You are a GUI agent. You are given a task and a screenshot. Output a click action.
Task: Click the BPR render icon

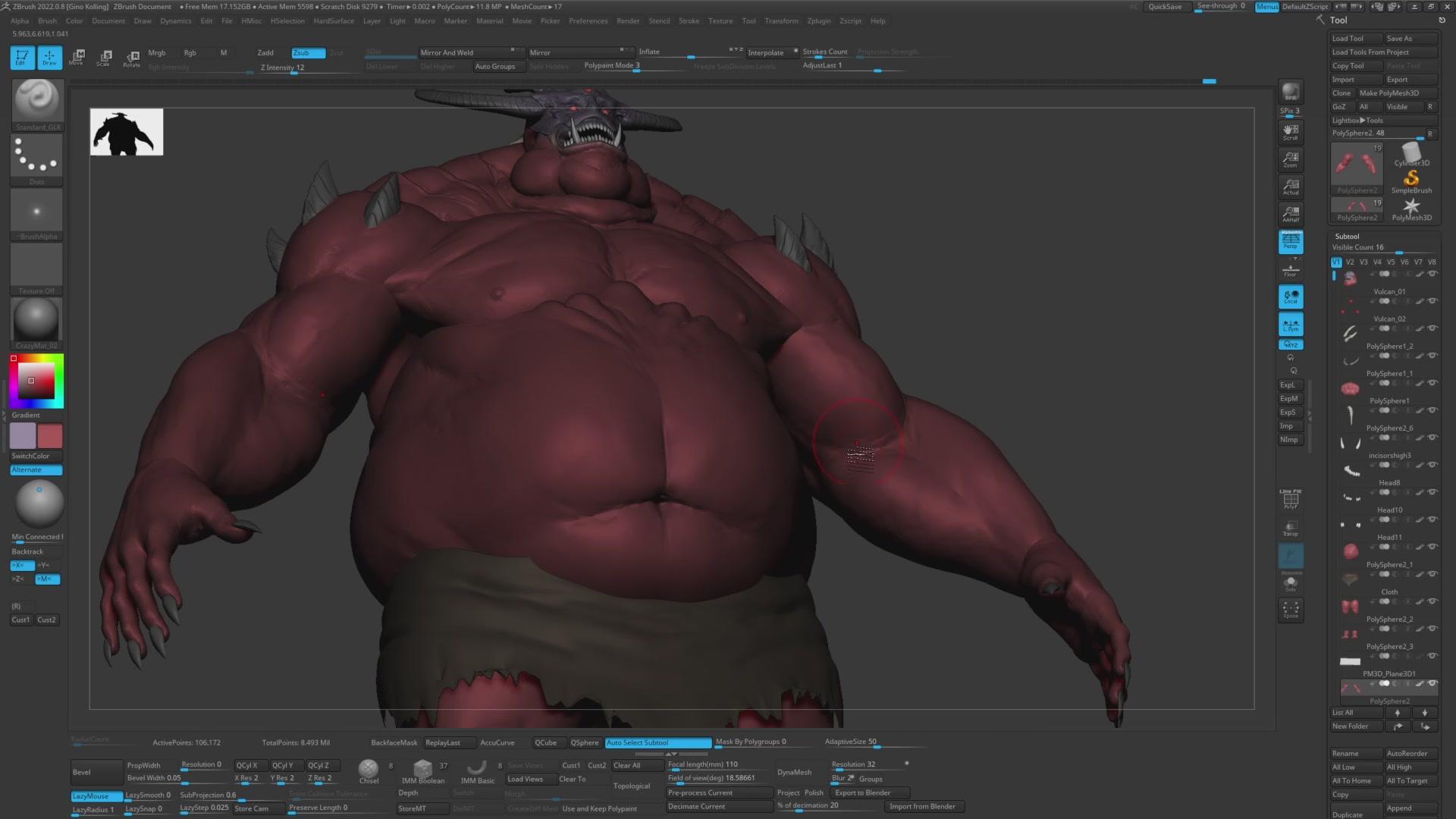(1290, 93)
